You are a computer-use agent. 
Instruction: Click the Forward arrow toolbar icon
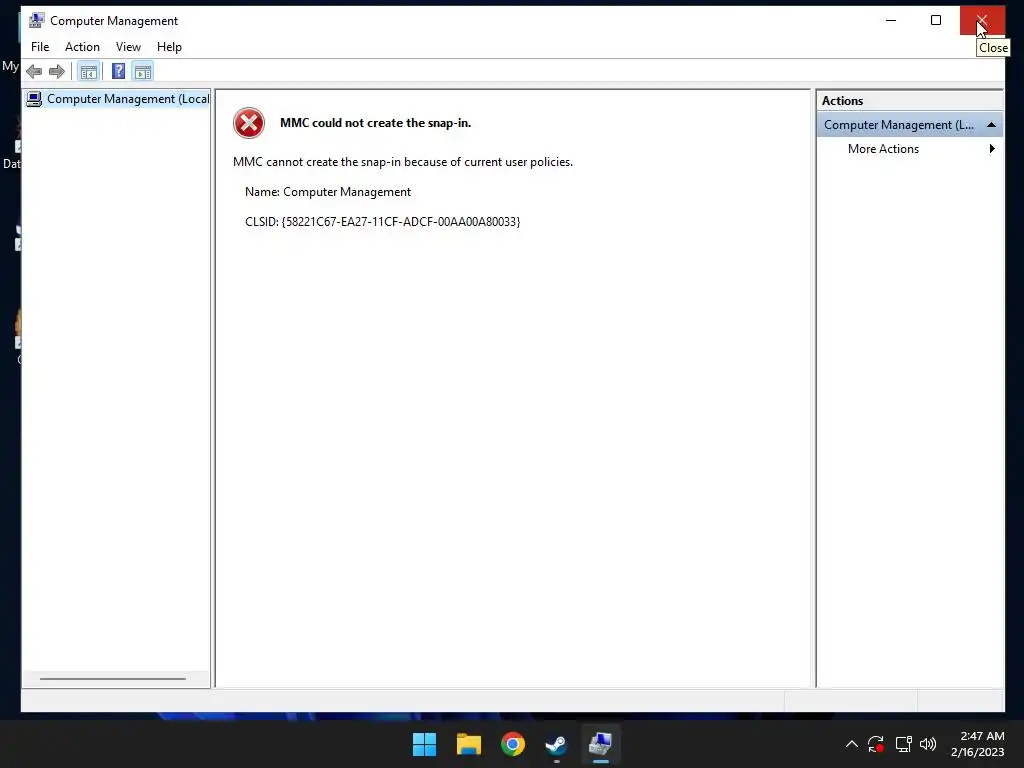point(57,71)
